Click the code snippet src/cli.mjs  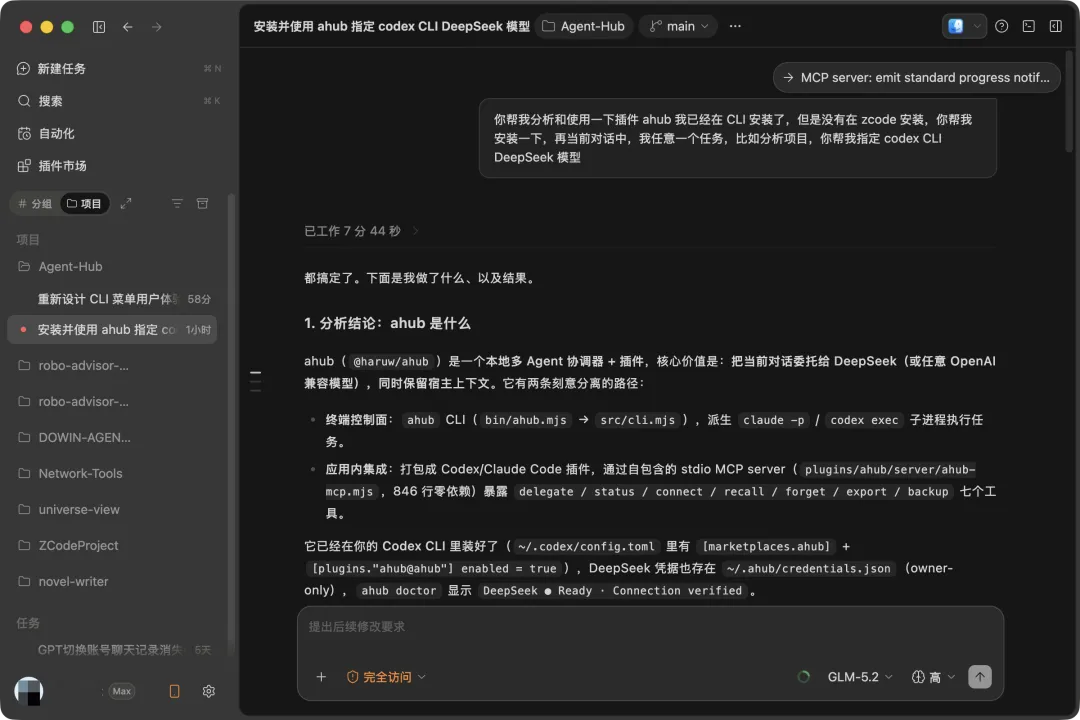coord(637,420)
